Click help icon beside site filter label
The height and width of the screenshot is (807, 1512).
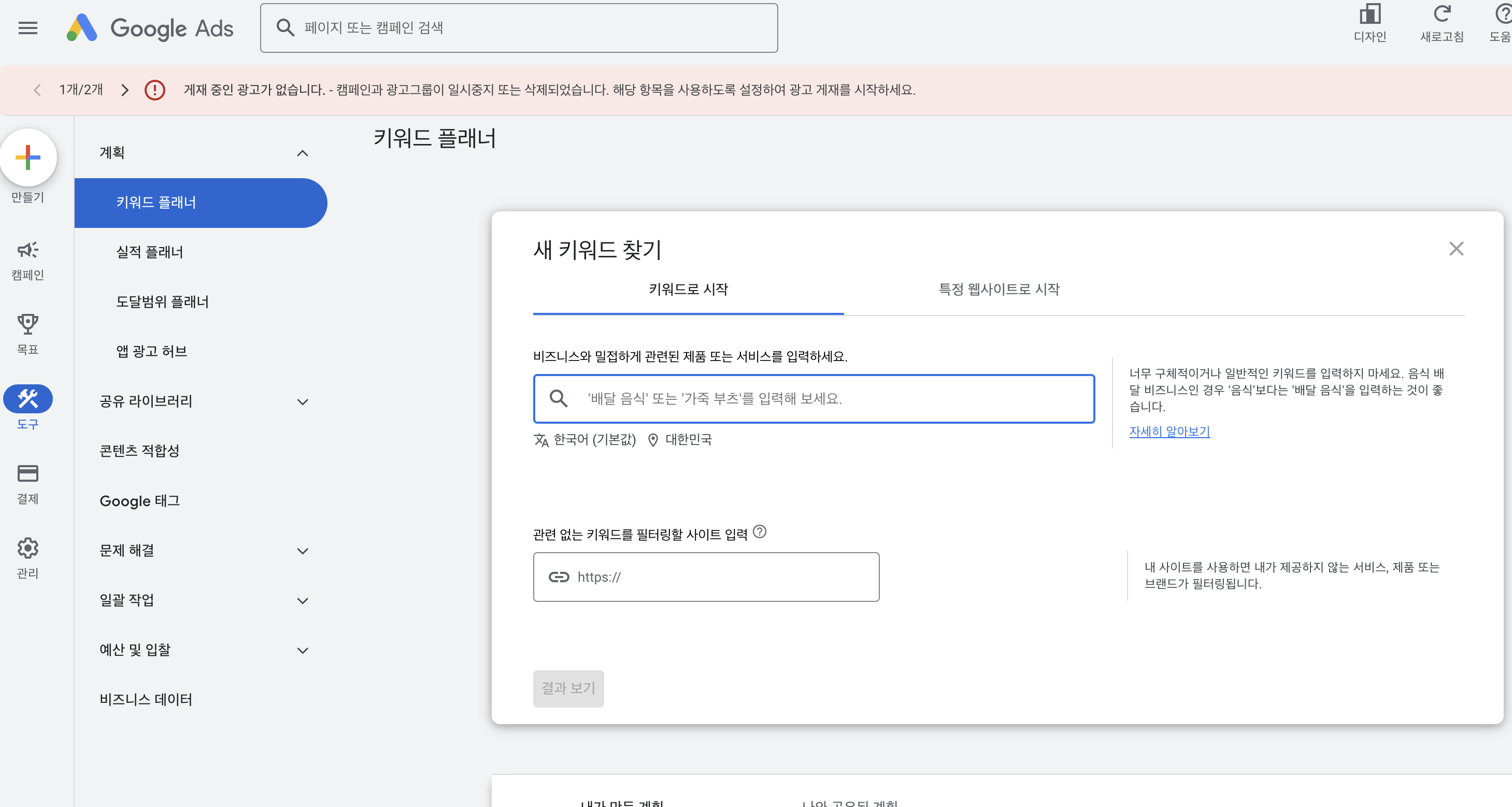(760, 532)
